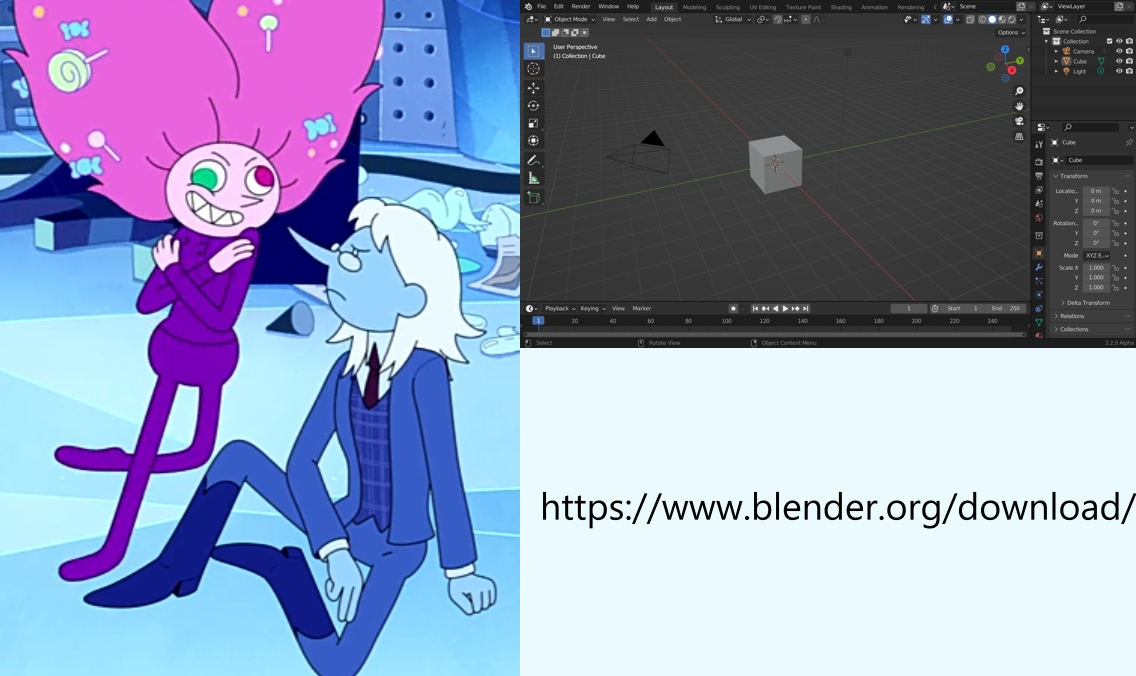Screen dimensions: 1136x676
Task: Open the Render properties tab
Action: (1039, 162)
